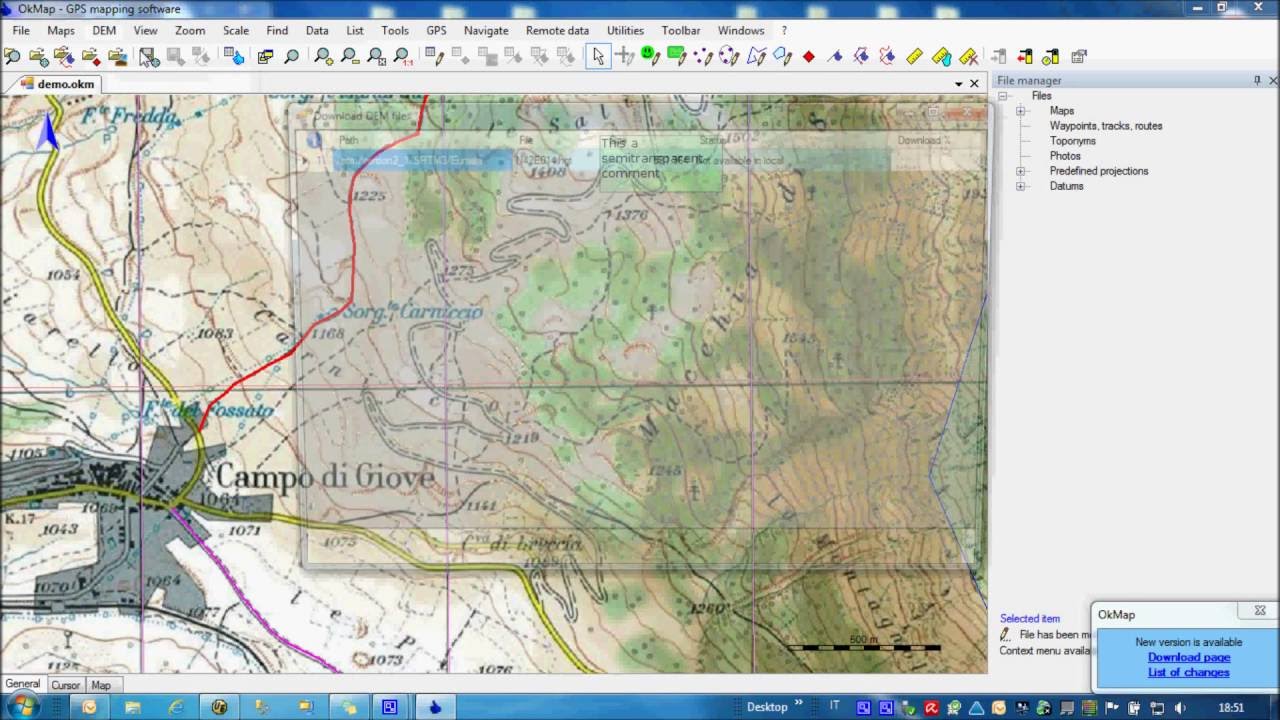Select the General tab at bottom
This screenshot has height=720, width=1280.
[22, 684]
